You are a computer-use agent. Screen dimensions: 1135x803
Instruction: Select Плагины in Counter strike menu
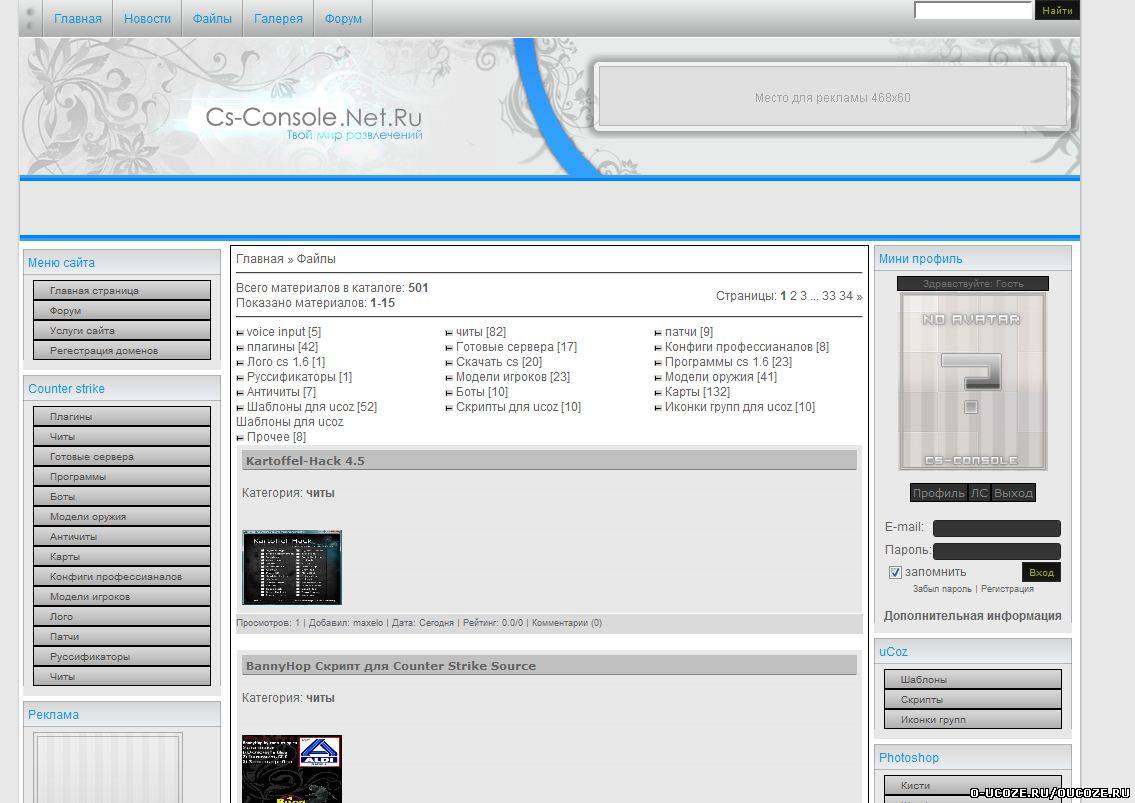(x=122, y=416)
